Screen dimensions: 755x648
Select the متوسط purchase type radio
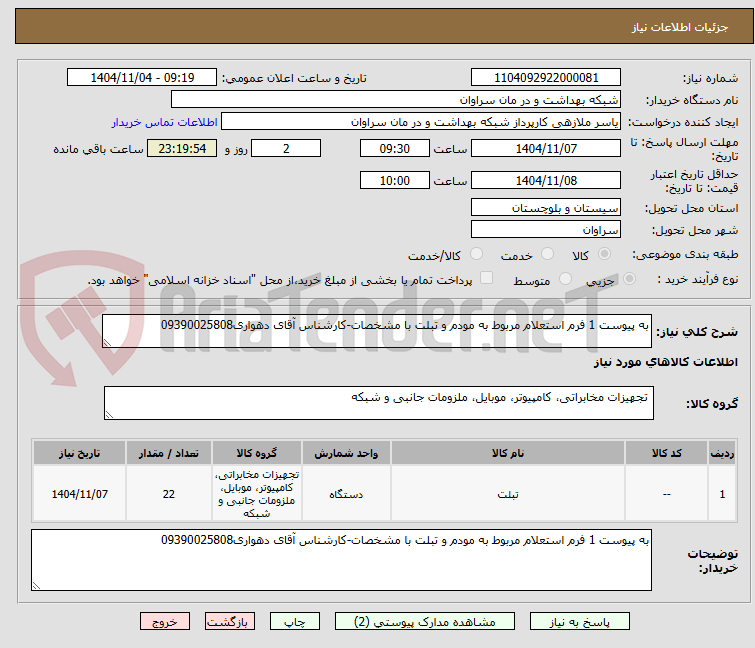click(565, 279)
